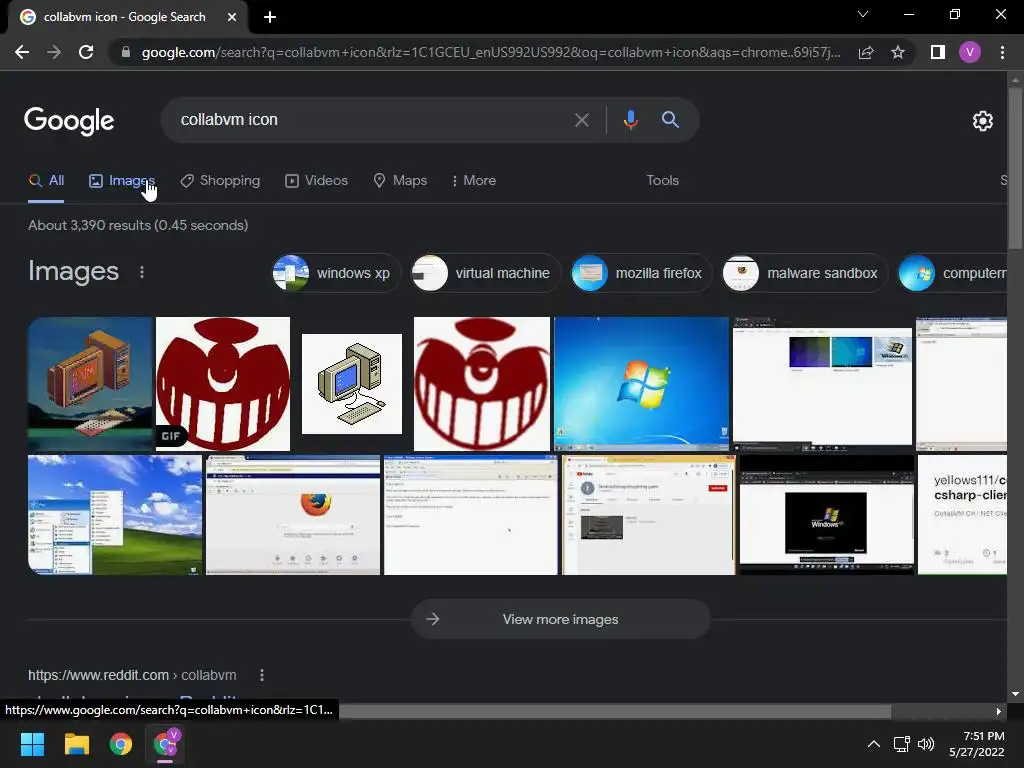Switch to the Videos tab
The height and width of the screenshot is (768, 1024).
(316, 180)
